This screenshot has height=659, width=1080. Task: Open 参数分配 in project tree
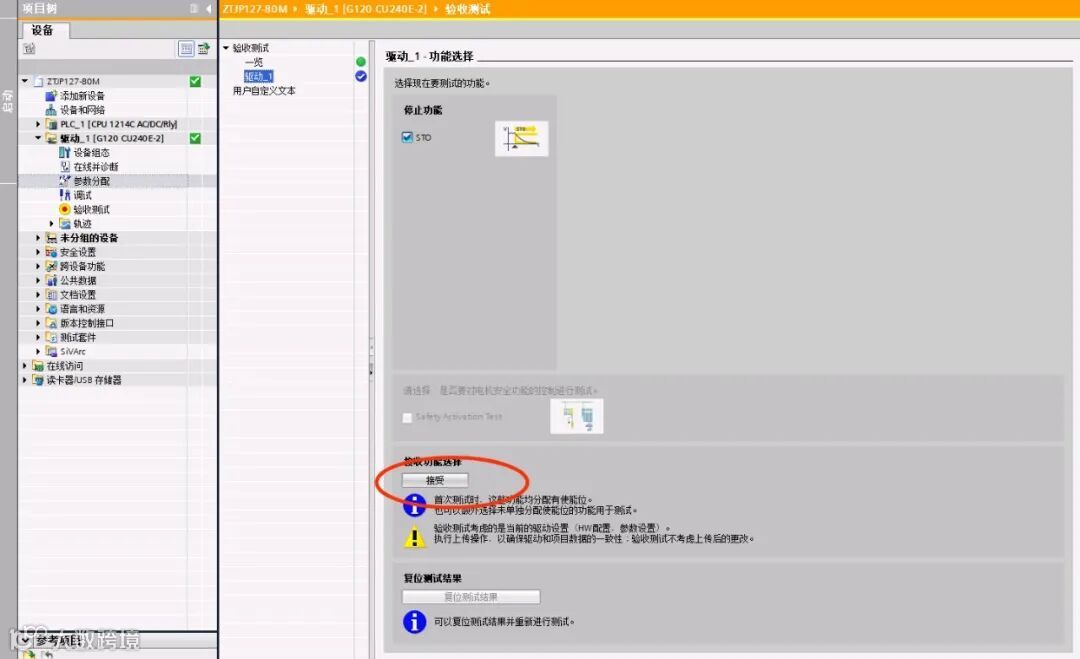[92, 181]
